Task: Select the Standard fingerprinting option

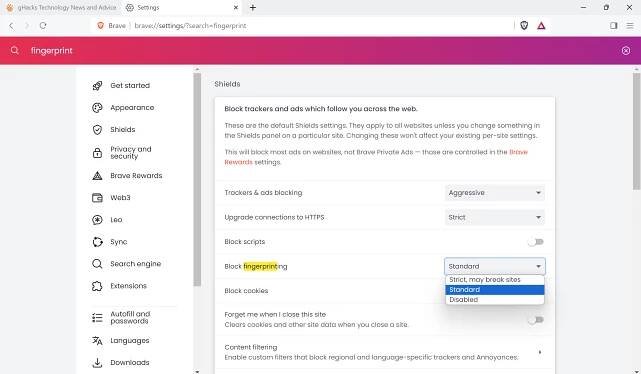Action: pyautogui.click(x=495, y=290)
